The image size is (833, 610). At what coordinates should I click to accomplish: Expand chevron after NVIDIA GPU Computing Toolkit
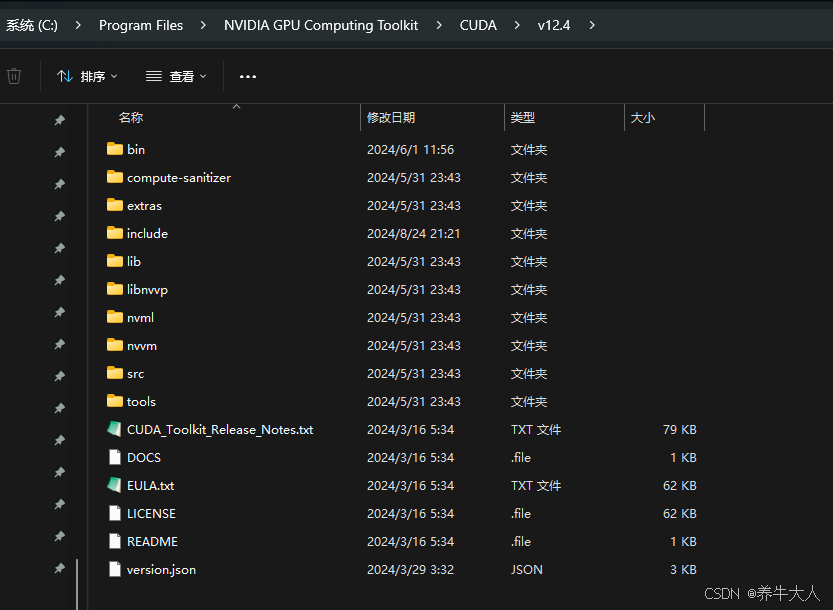[439, 25]
